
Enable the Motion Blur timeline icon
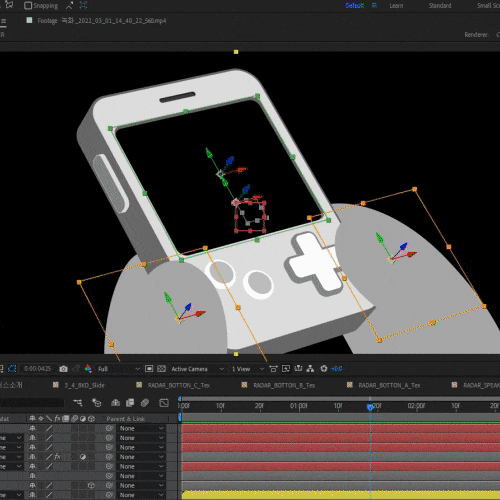pos(145,403)
